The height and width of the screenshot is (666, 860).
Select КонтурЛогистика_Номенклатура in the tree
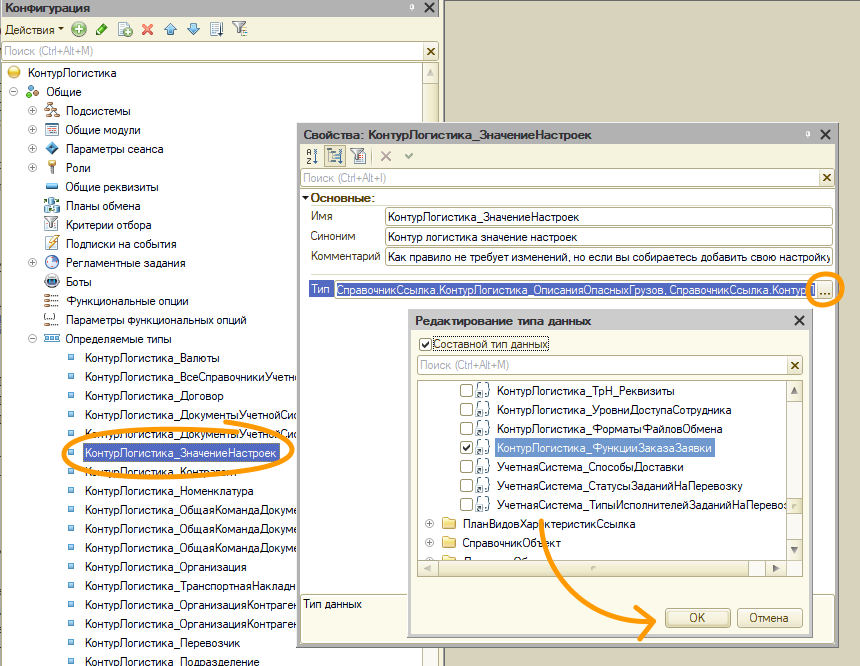pos(169,491)
